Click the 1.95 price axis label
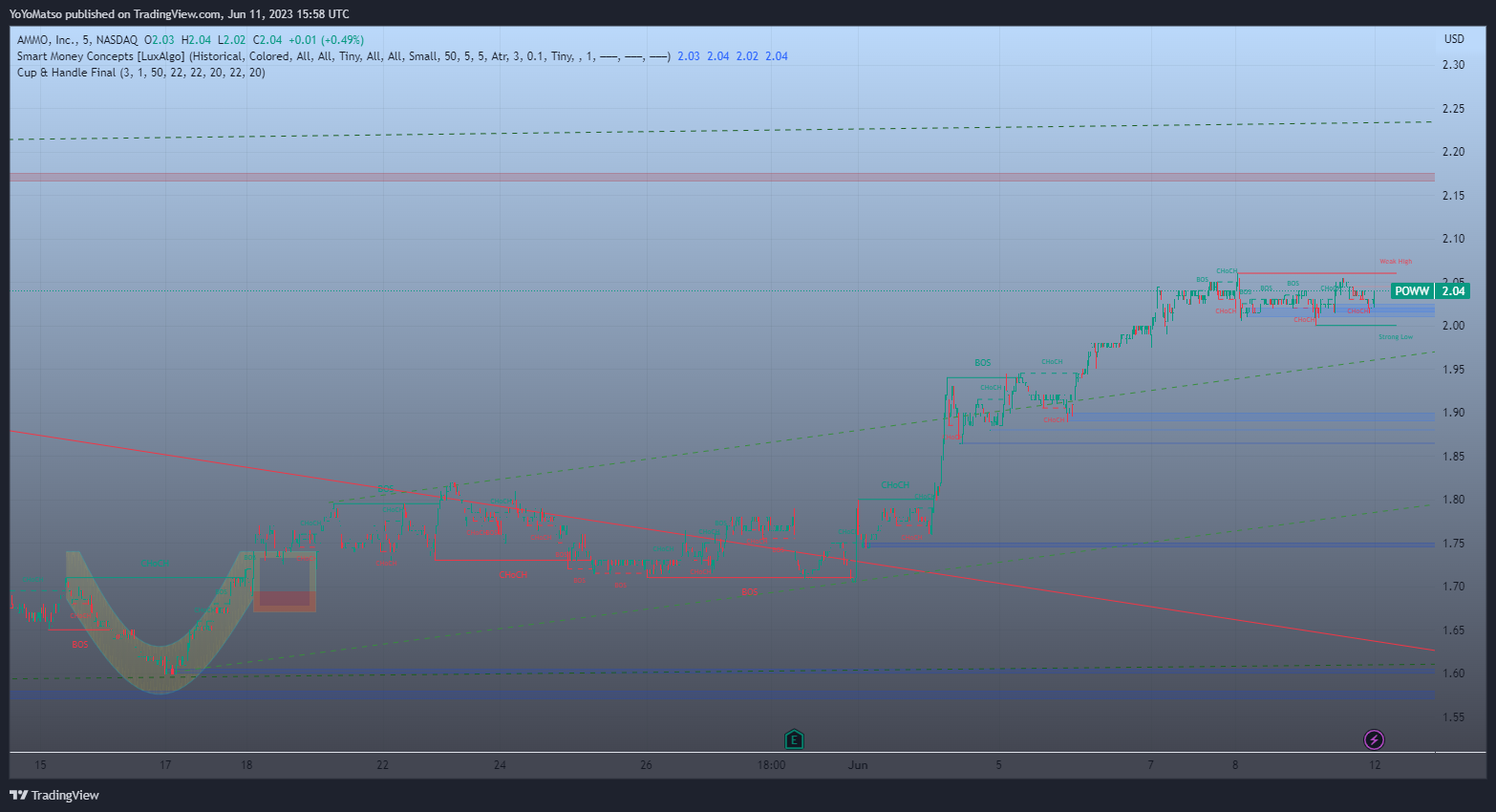 coord(1453,370)
